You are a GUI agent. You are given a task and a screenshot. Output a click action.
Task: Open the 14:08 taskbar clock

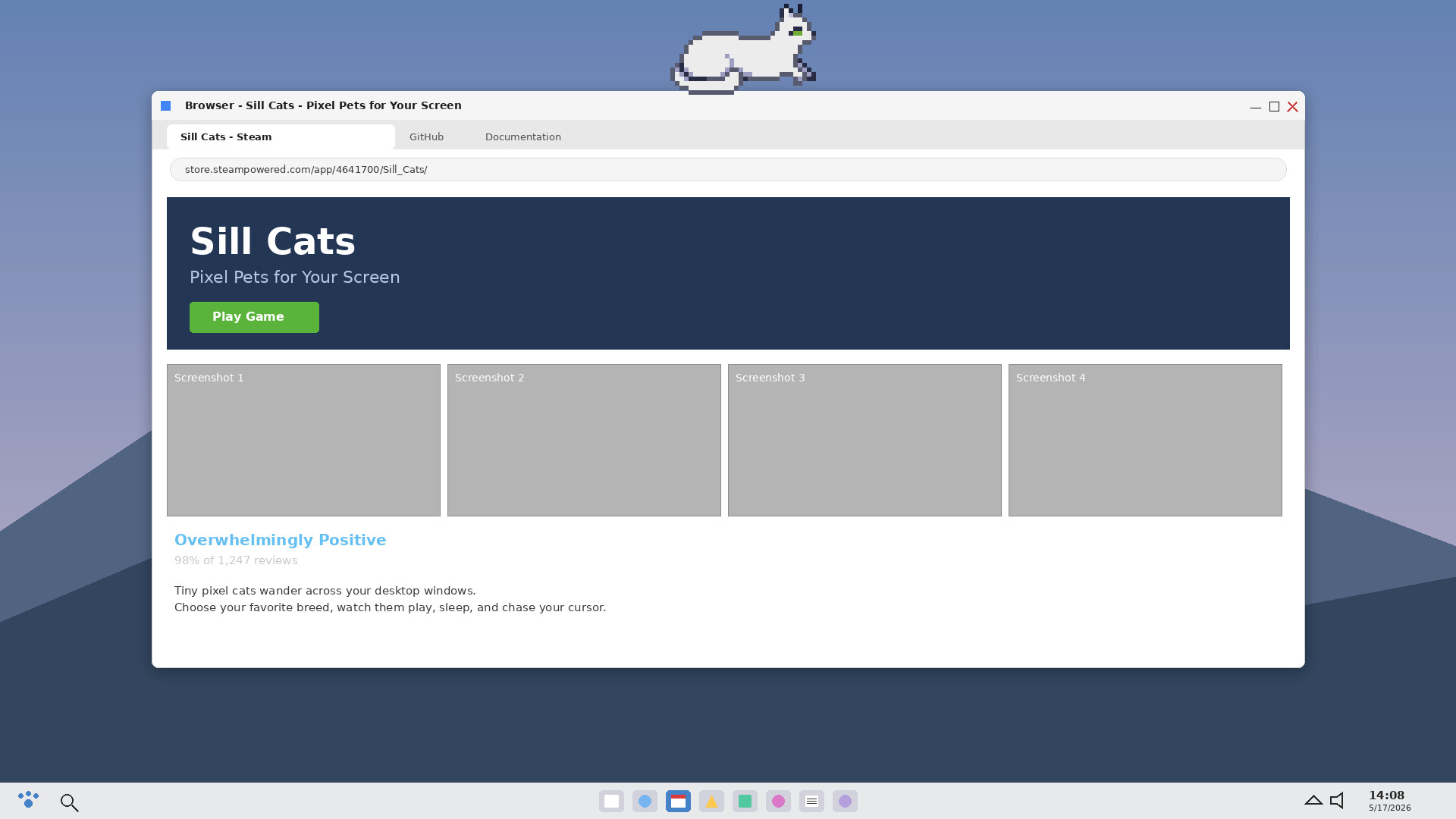(x=1389, y=801)
